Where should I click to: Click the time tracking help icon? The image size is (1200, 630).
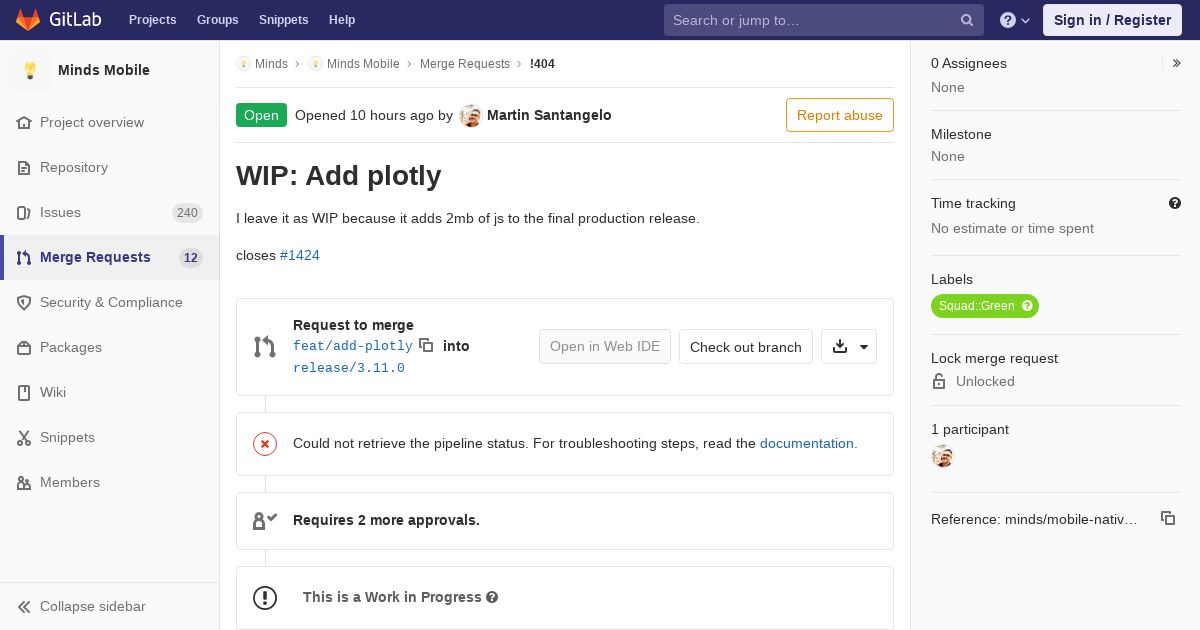click(x=1175, y=203)
